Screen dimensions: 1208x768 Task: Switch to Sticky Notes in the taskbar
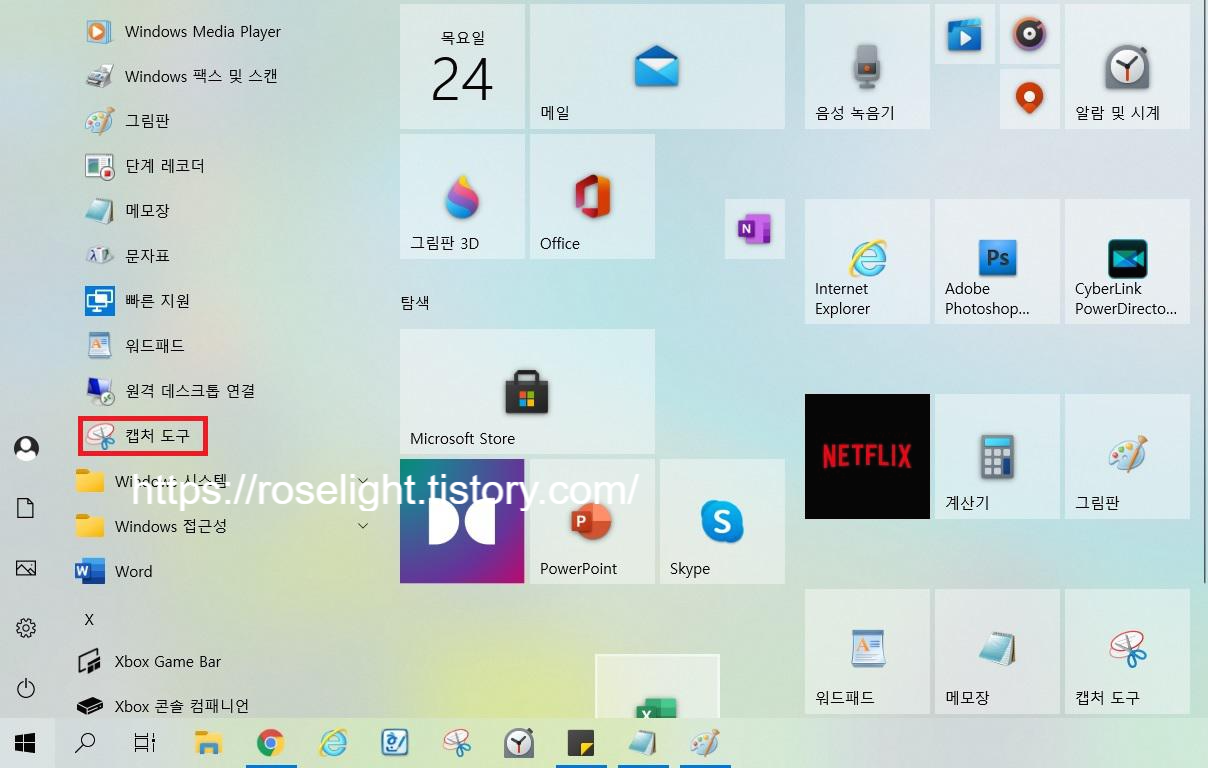pos(581,743)
